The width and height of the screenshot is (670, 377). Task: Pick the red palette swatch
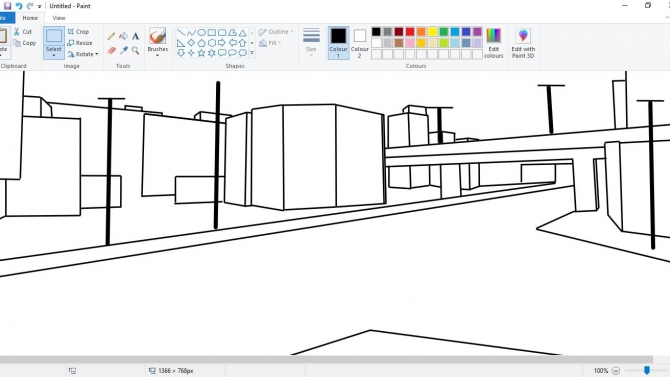pos(410,32)
